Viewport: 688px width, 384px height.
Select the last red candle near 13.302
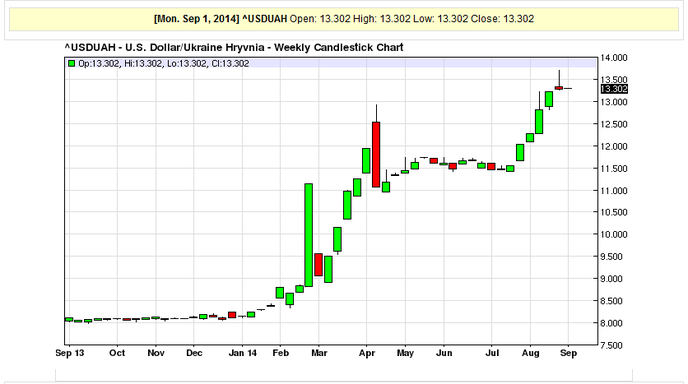coord(559,88)
